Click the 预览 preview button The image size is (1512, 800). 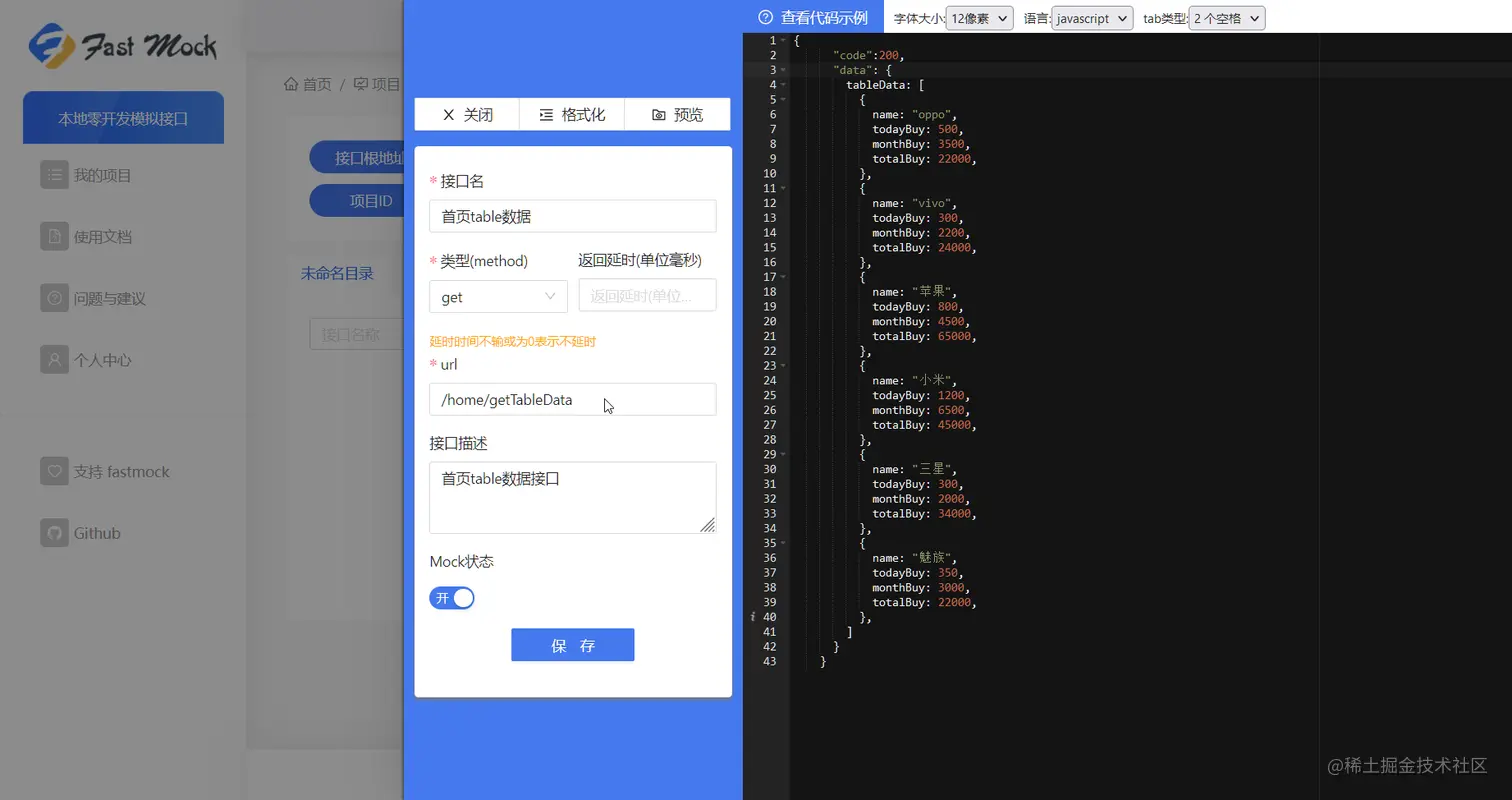click(677, 114)
